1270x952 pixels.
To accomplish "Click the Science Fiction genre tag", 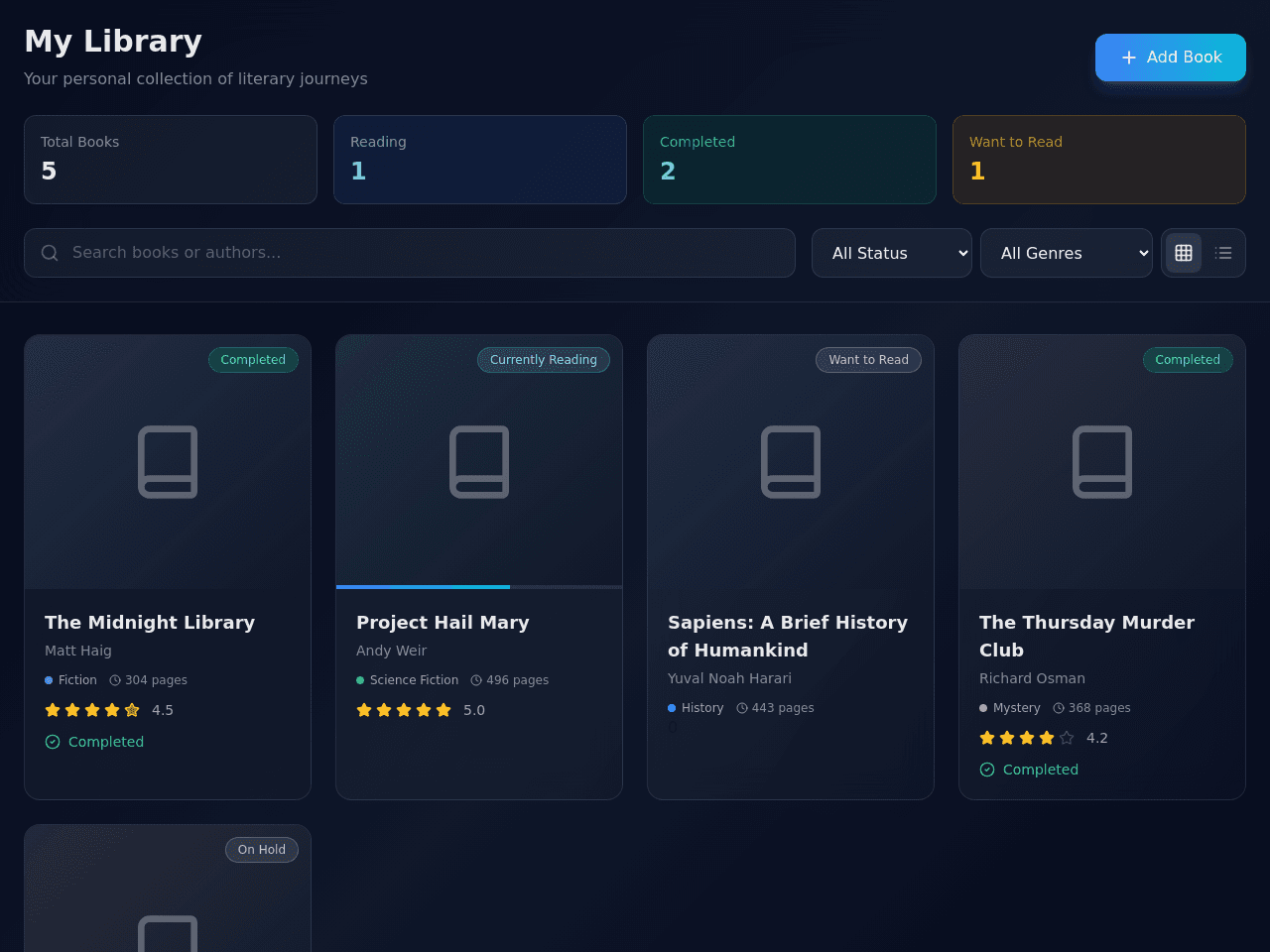I will click(408, 680).
